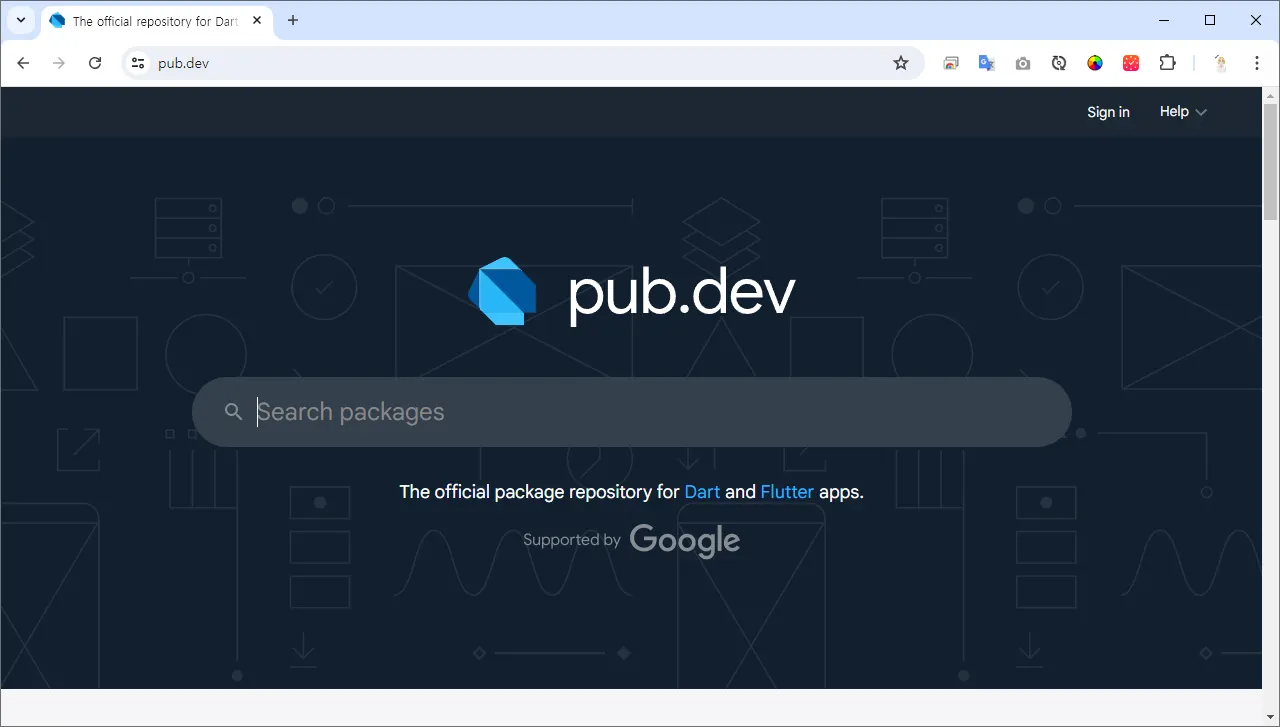Viewport: 1280px width, 727px height.
Task: Close the pub.dev browser tab
Action: 257,20
